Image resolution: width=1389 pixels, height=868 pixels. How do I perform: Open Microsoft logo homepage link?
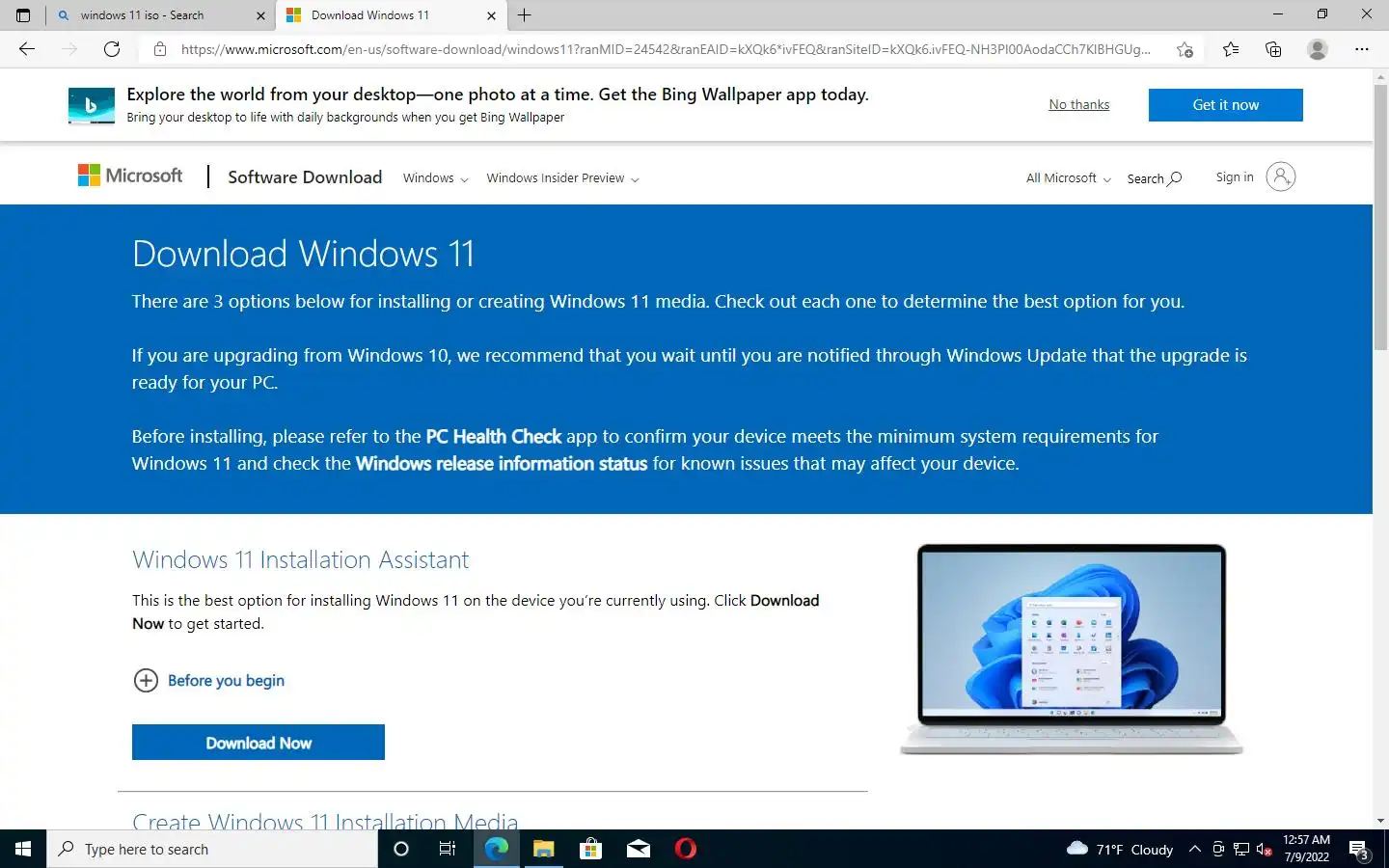pos(130,176)
